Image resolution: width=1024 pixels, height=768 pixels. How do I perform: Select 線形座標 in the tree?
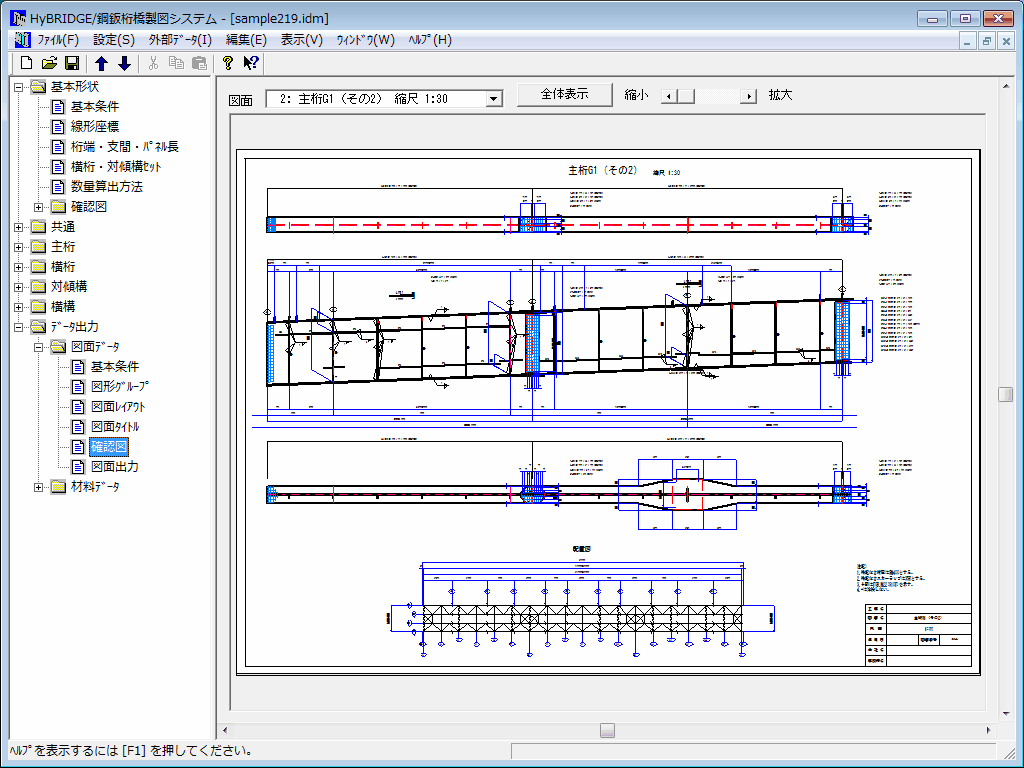(95, 127)
